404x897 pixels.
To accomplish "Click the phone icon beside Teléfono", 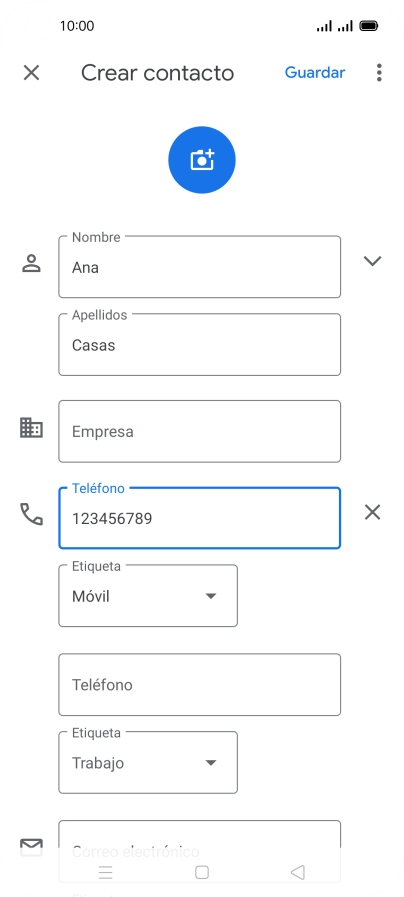I will [x=31, y=514].
